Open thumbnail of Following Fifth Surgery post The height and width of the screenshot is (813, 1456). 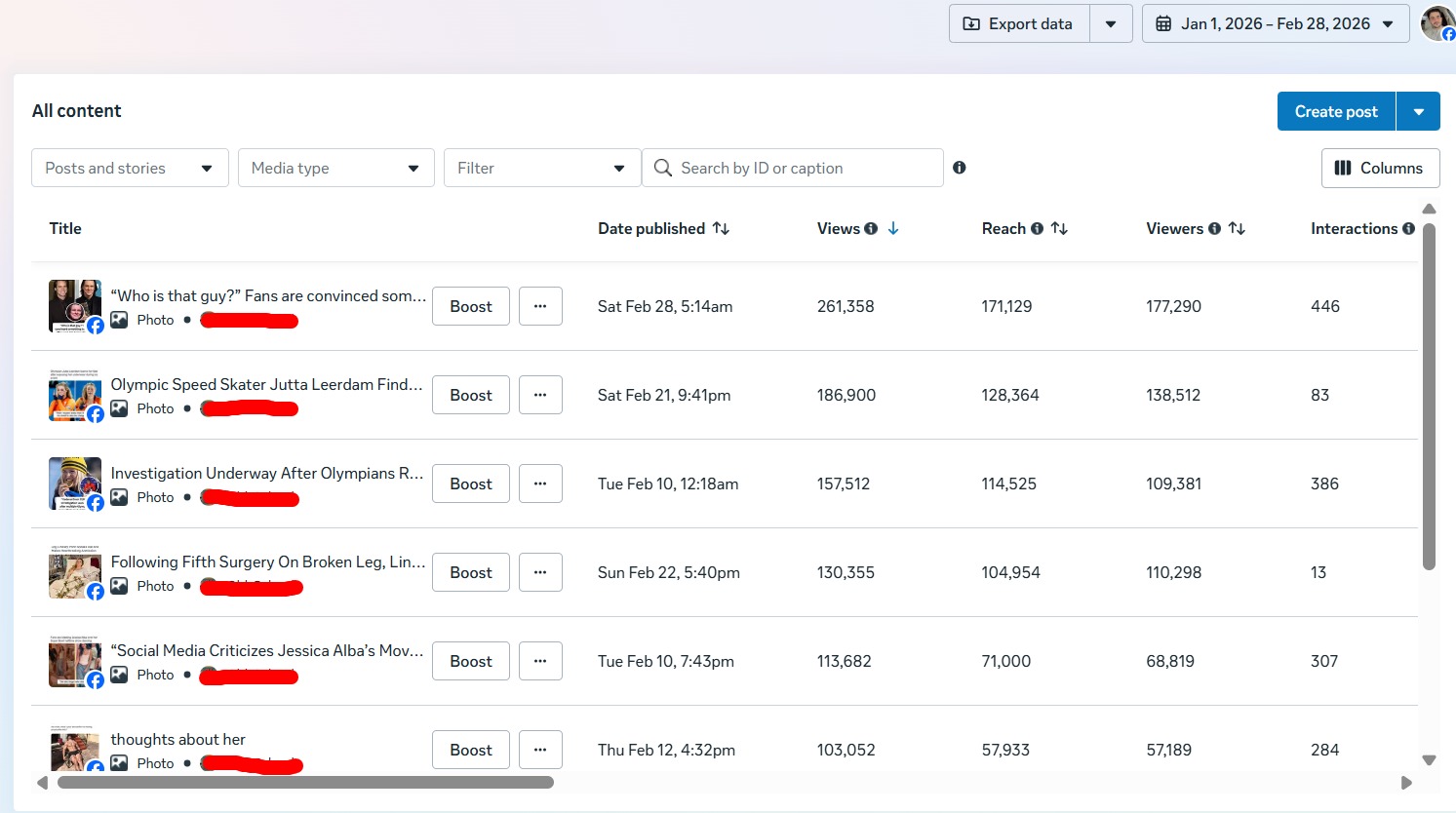[75, 572]
